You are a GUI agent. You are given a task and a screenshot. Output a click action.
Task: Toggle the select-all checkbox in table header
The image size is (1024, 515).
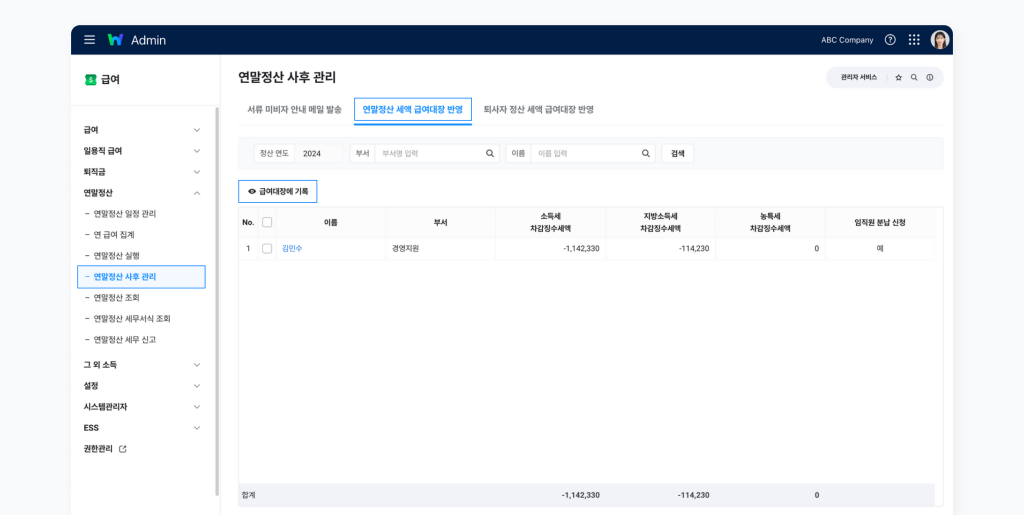(x=267, y=222)
